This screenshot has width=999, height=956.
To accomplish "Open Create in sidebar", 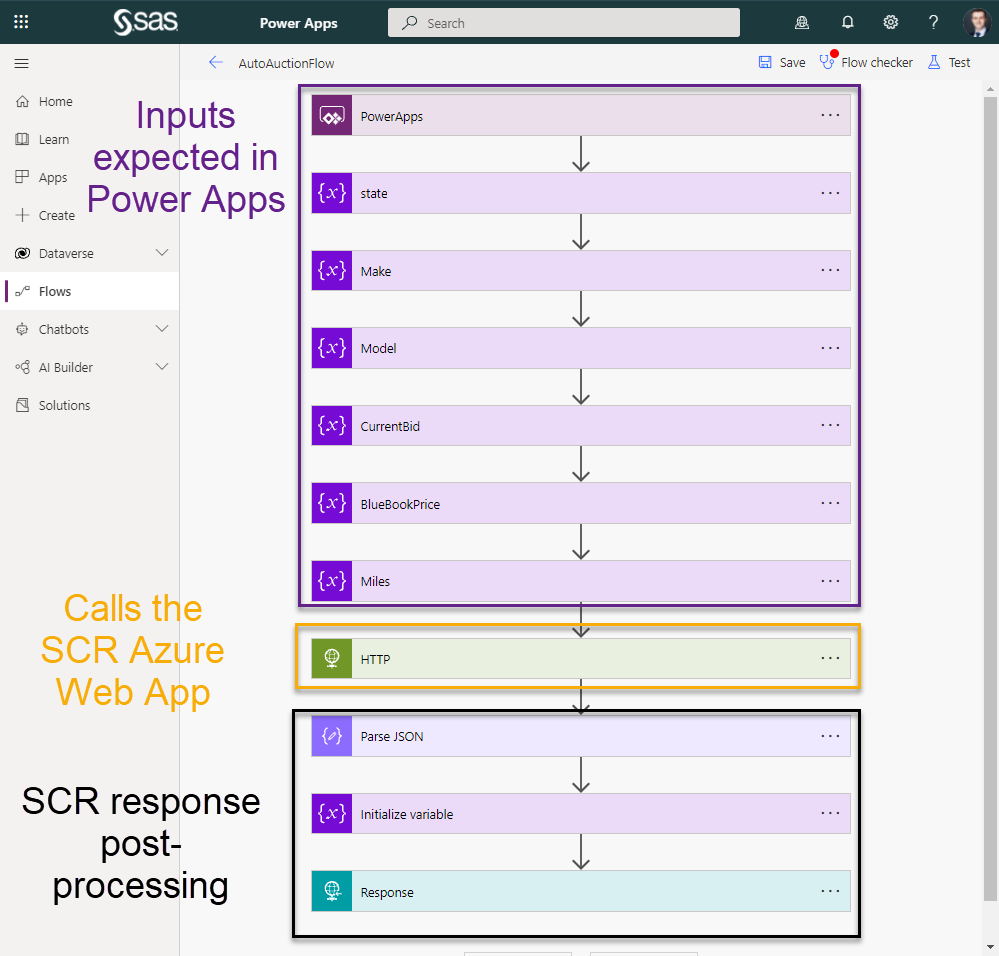I will (x=90, y=215).
